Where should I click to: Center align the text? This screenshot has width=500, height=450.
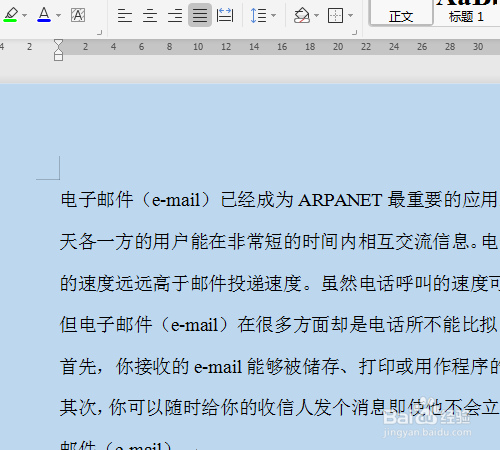click(150, 15)
